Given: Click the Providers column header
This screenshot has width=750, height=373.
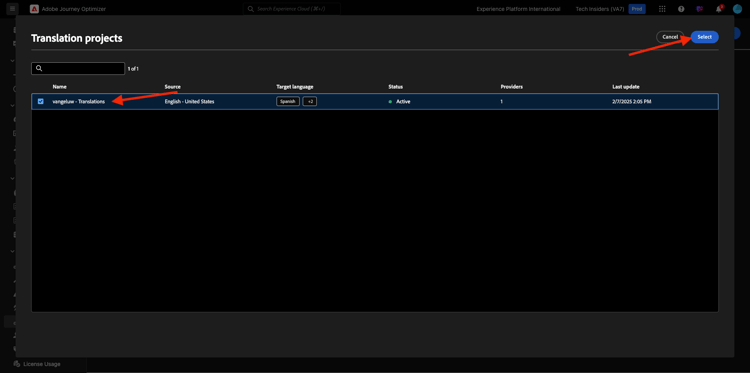Looking at the screenshot, I should click(511, 87).
